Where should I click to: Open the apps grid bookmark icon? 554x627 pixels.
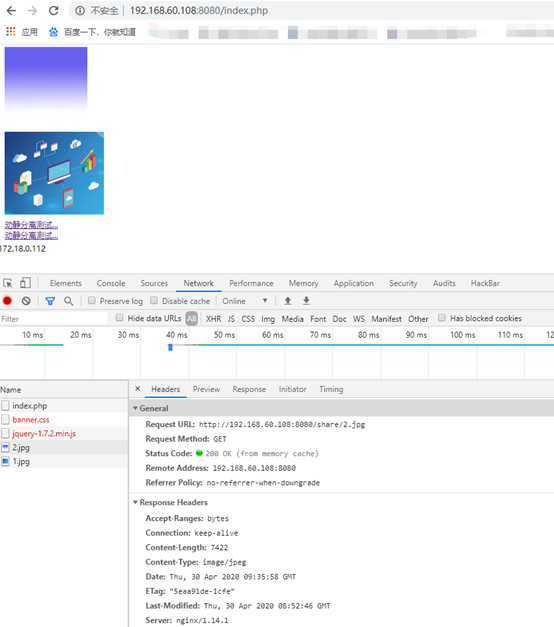[10, 32]
